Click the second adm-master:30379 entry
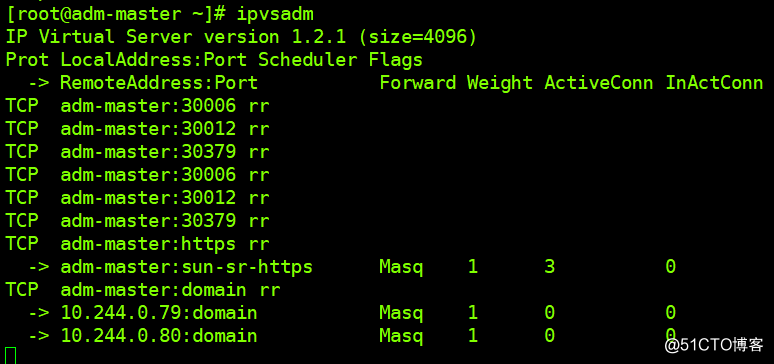 [x=148, y=221]
